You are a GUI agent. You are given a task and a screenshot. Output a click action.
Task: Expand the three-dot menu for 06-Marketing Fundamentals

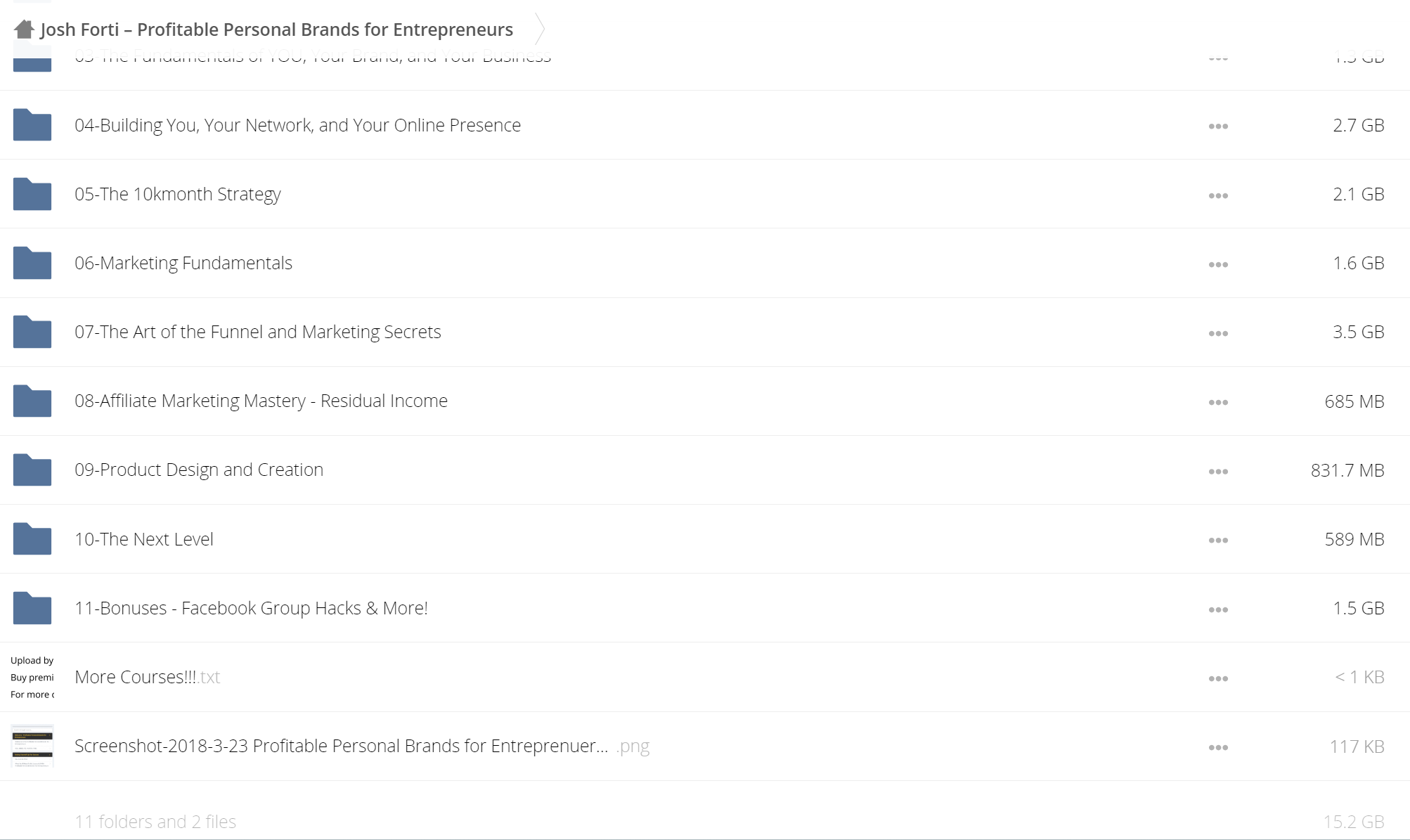(x=1218, y=264)
